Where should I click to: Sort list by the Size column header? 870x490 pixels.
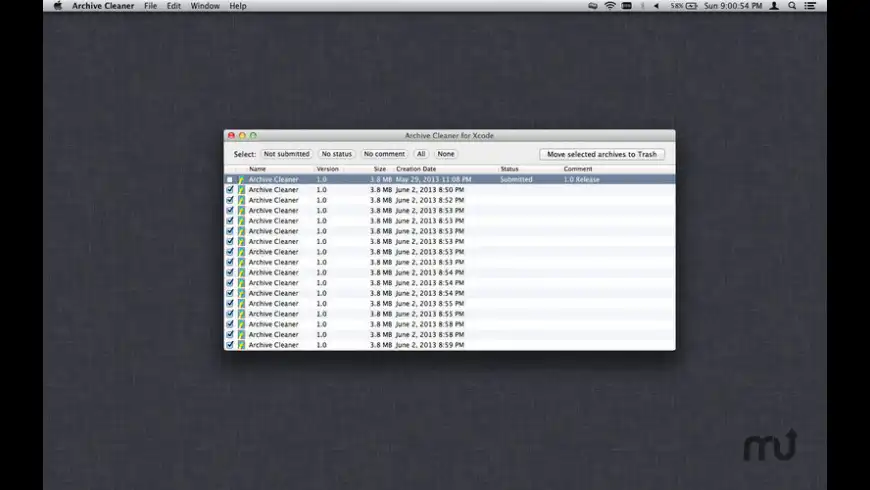click(380, 169)
